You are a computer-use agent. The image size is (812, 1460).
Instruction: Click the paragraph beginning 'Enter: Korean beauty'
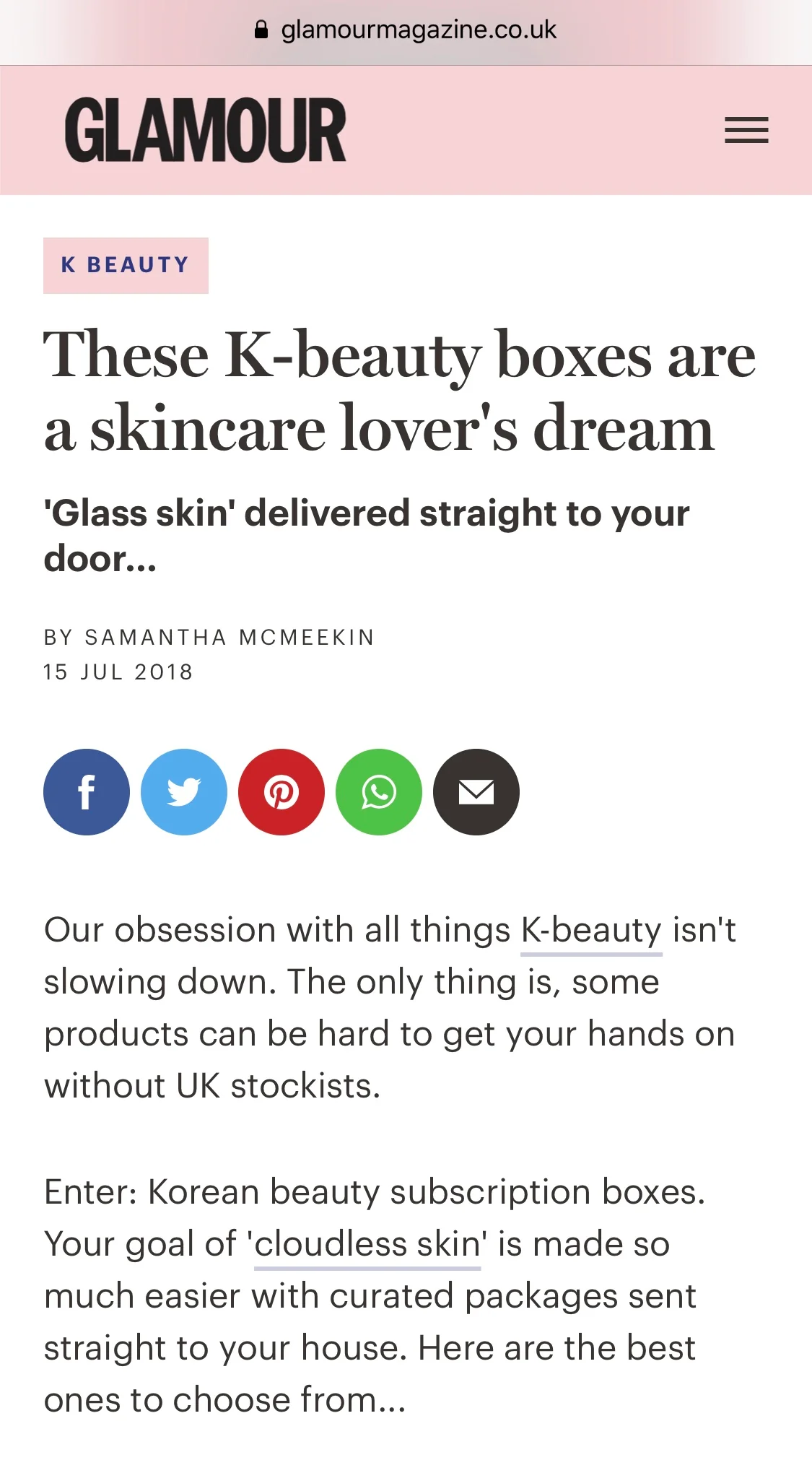pyautogui.click(x=375, y=1296)
